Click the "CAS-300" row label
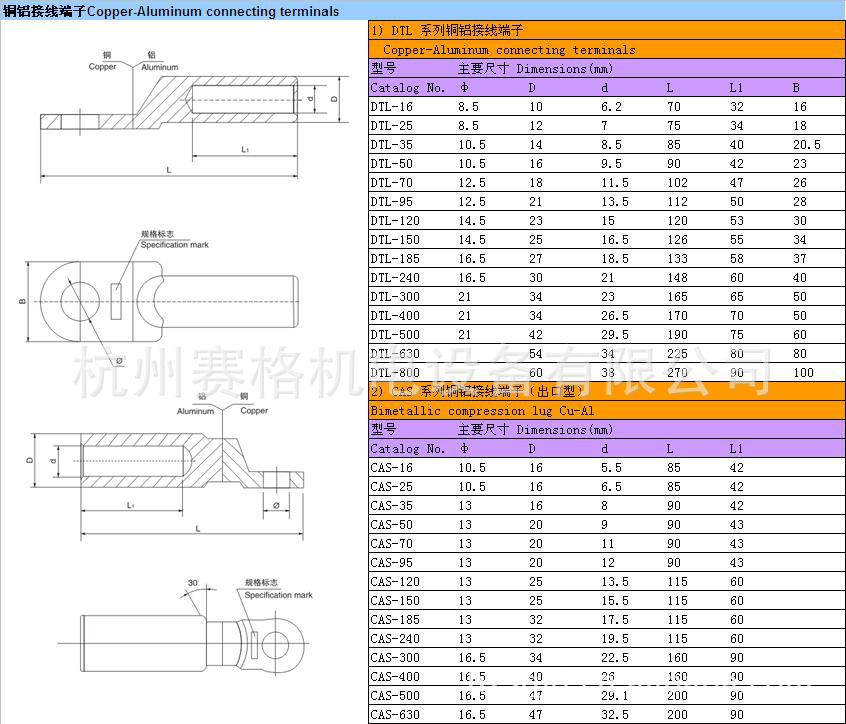 pos(395,658)
